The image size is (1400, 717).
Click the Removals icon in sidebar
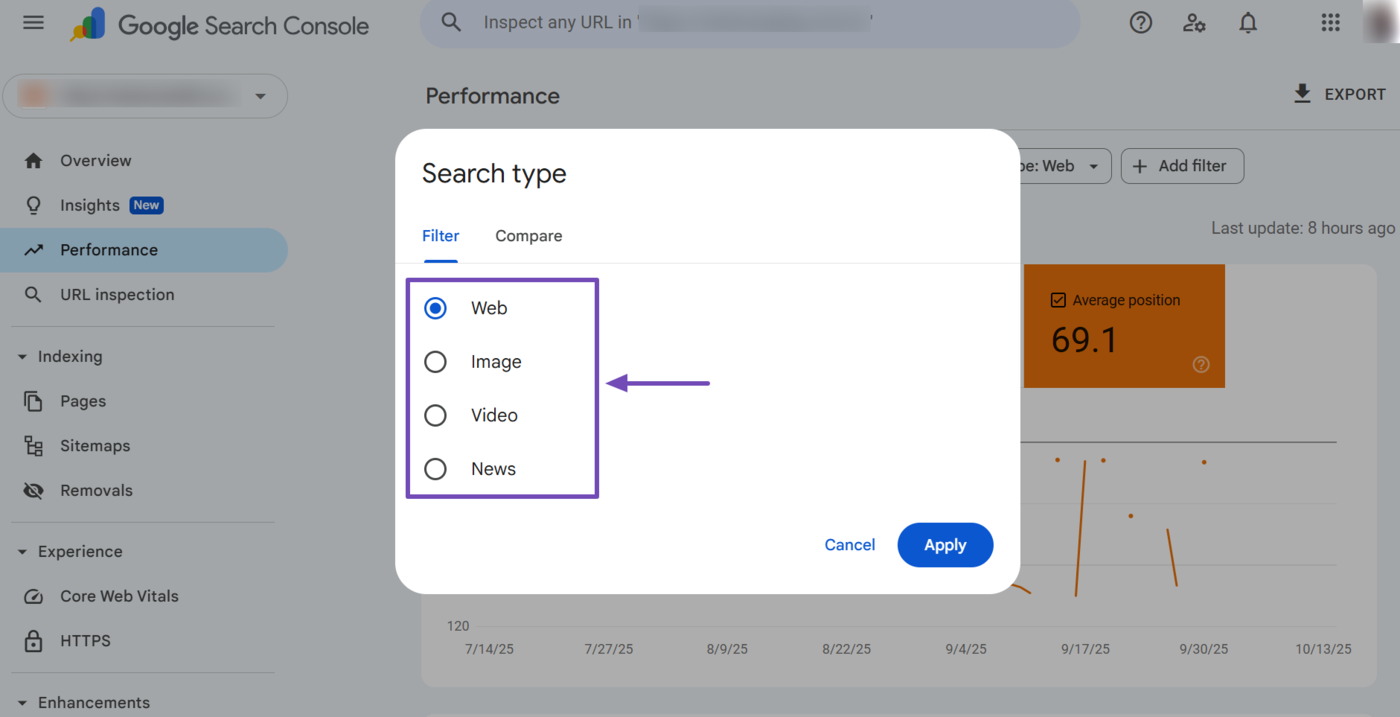[34, 491]
